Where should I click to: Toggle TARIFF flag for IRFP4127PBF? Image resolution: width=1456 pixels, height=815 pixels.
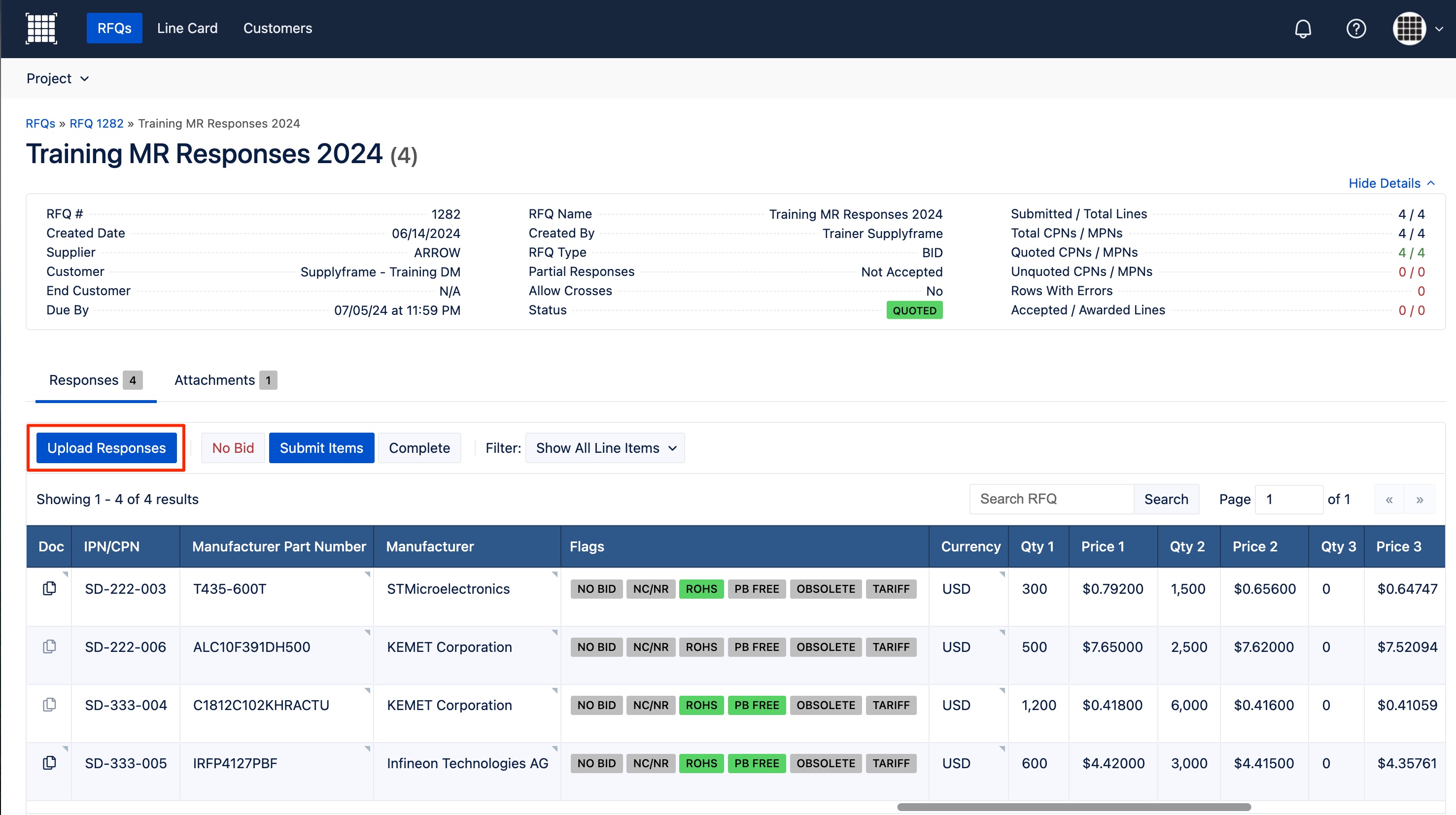coord(891,764)
